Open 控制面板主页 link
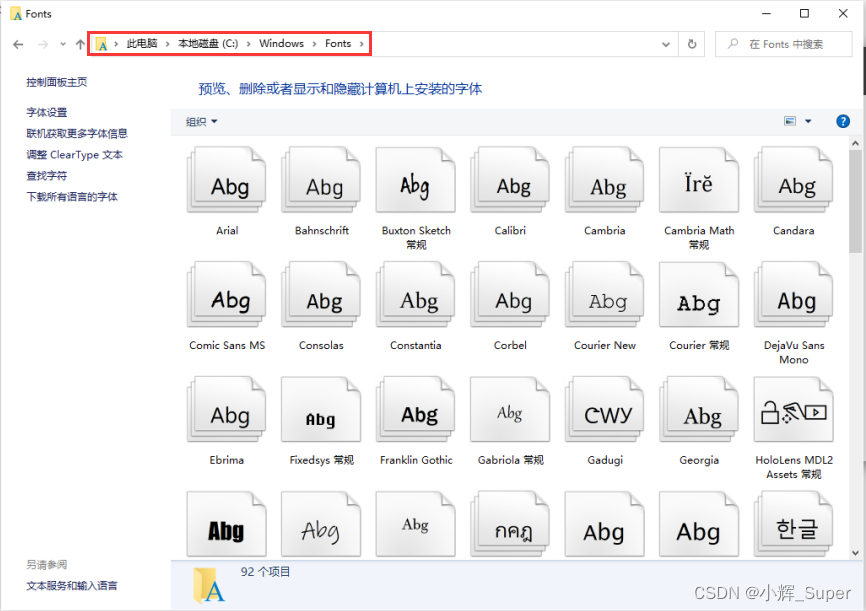Viewport: 866px width, 611px height. pyautogui.click(x=57, y=82)
